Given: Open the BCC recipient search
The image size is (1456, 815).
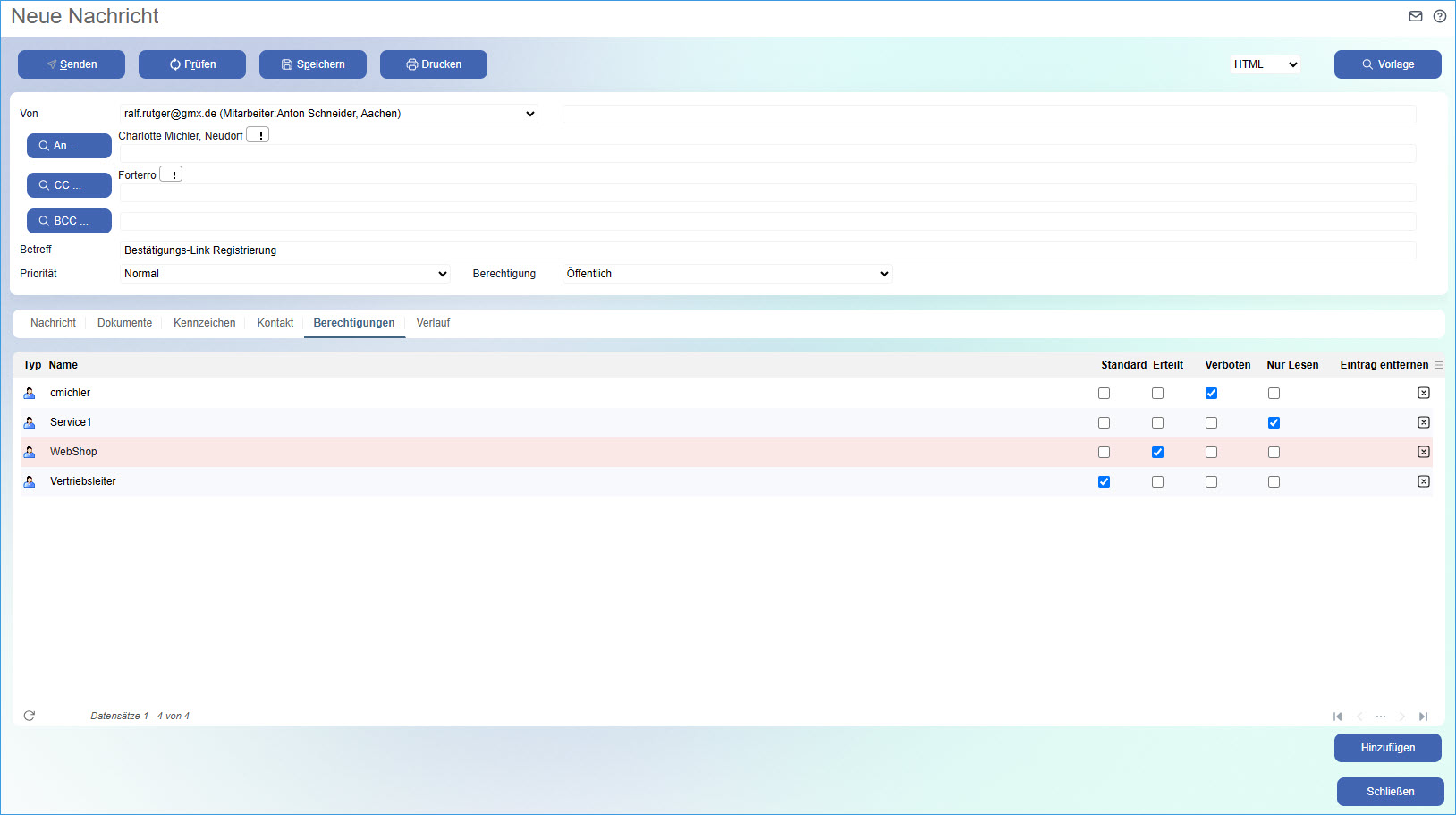Looking at the screenshot, I should pos(69,221).
